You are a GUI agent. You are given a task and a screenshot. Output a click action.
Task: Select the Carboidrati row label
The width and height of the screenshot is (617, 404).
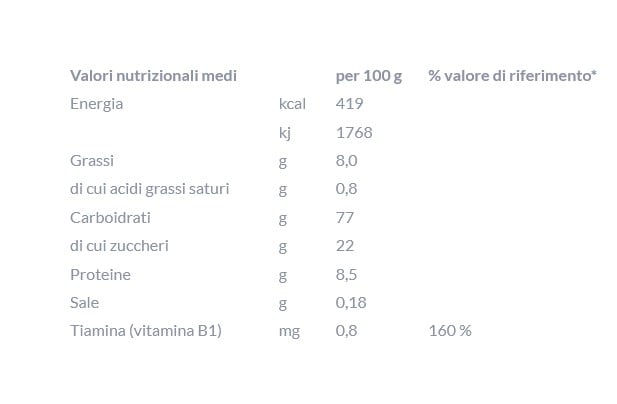click(x=110, y=218)
